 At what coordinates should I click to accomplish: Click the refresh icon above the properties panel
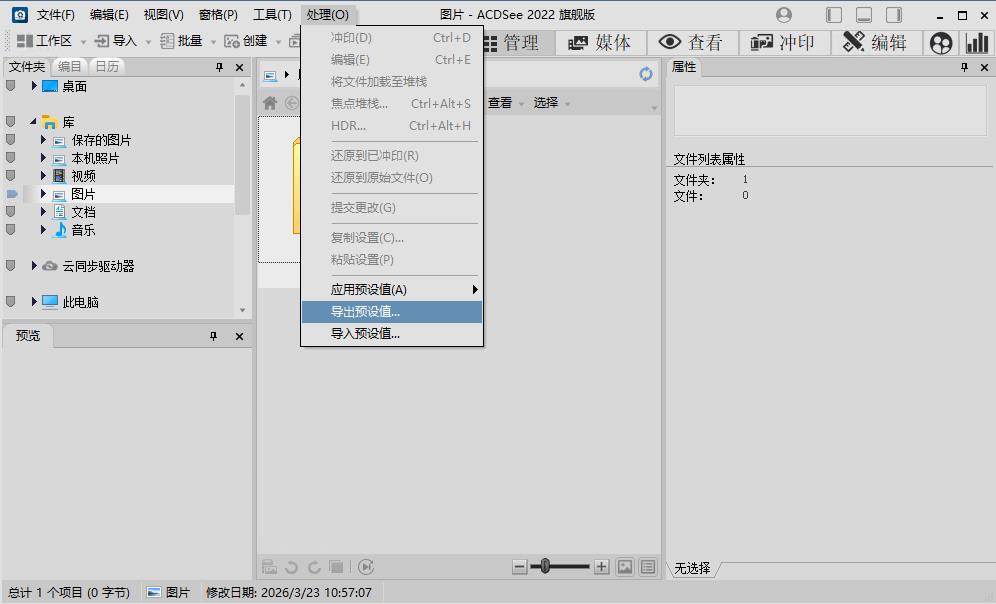(x=644, y=73)
